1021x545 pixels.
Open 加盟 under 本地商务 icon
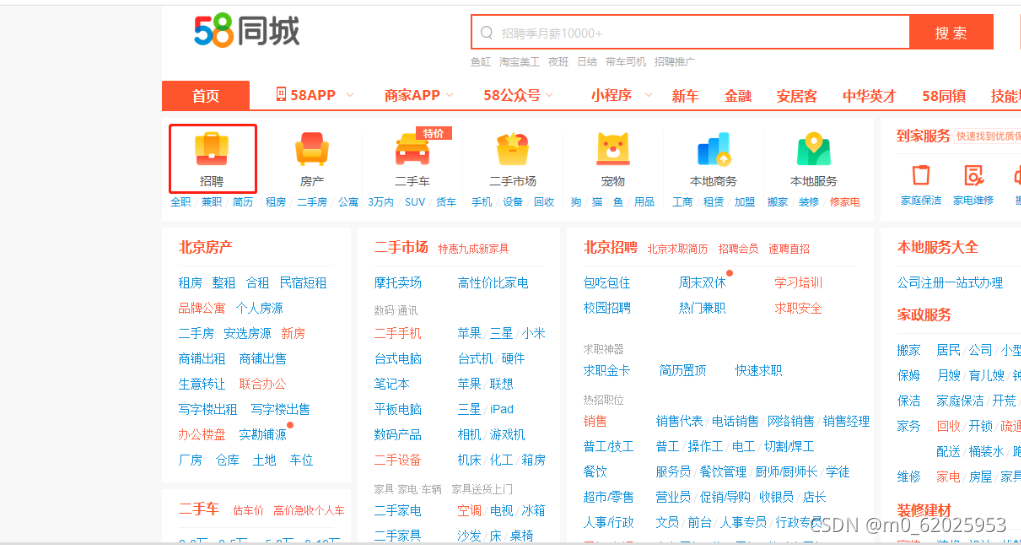[x=745, y=202]
